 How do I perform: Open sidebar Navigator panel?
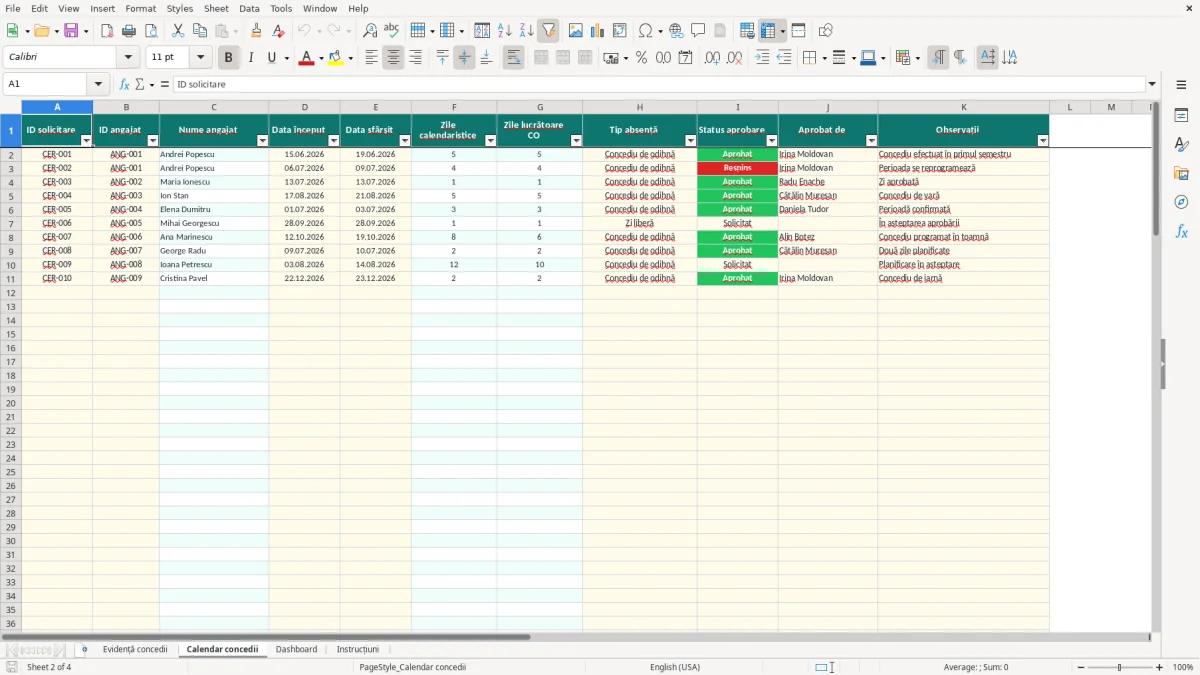click(x=1181, y=203)
